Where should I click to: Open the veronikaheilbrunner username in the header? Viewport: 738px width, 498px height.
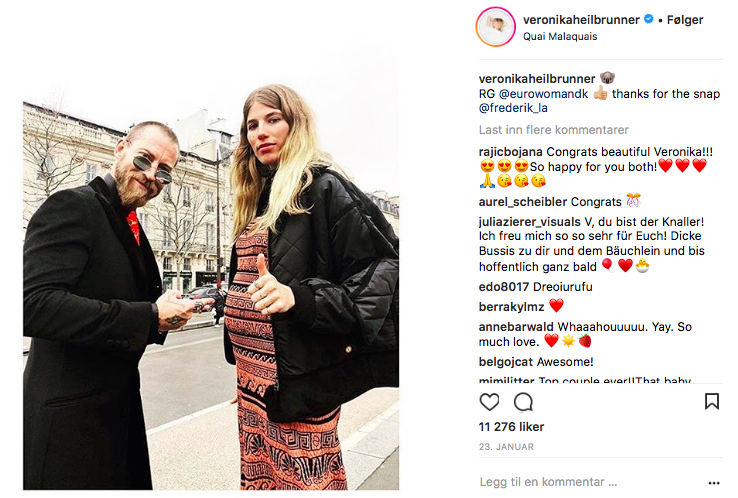pyautogui.click(x=581, y=20)
